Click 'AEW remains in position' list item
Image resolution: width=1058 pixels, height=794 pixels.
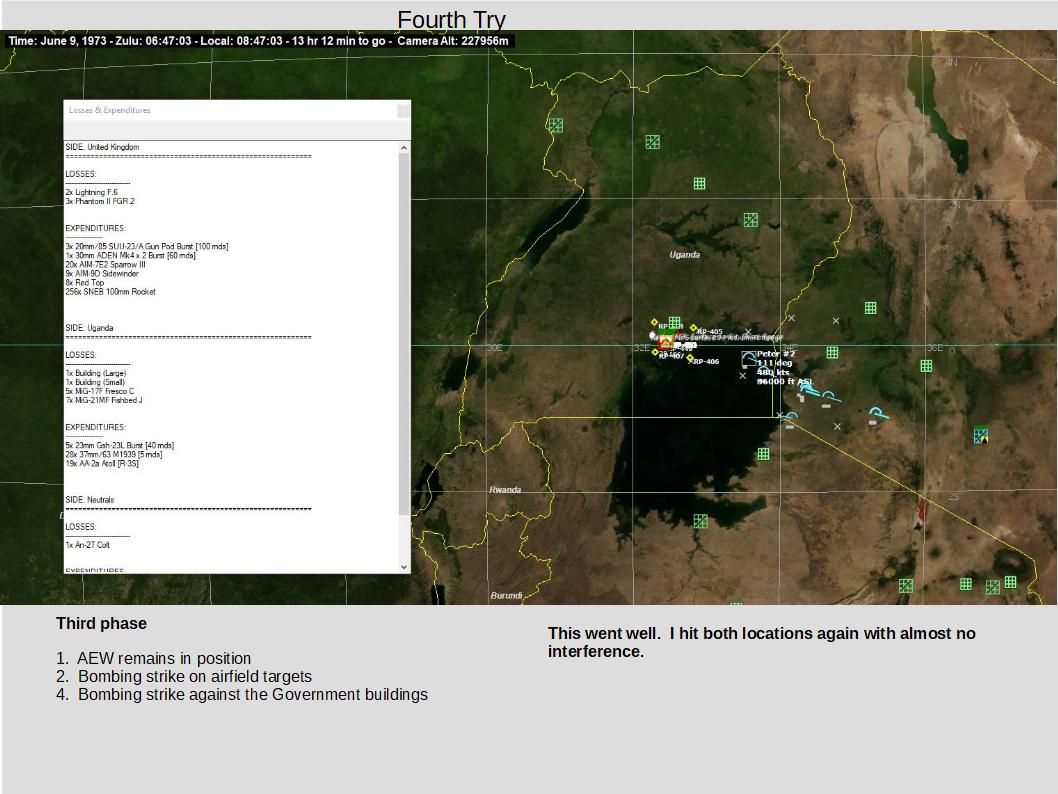(x=154, y=658)
